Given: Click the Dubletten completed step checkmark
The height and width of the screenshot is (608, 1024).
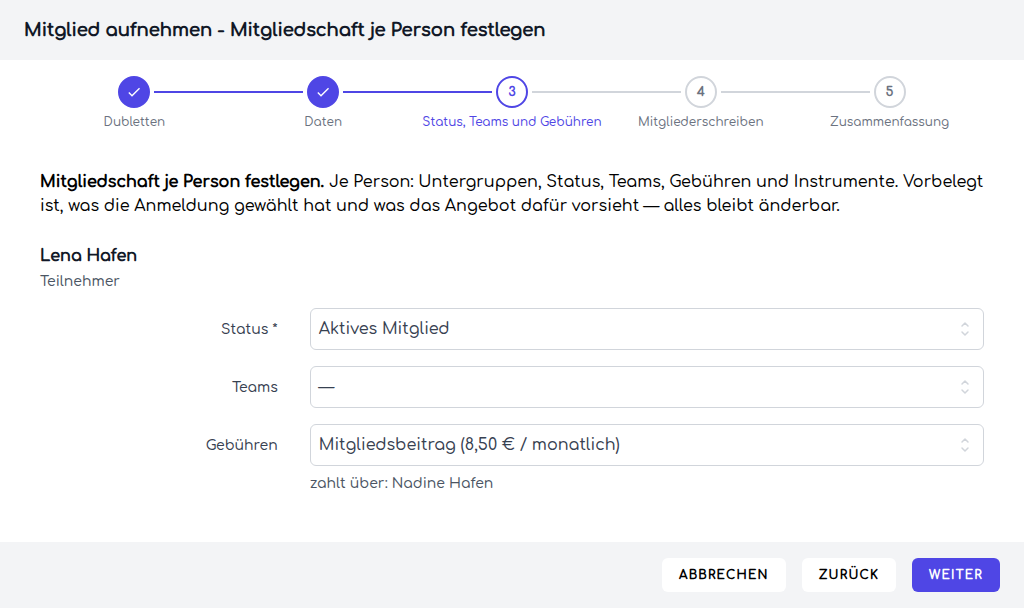Looking at the screenshot, I should pos(134,92).
